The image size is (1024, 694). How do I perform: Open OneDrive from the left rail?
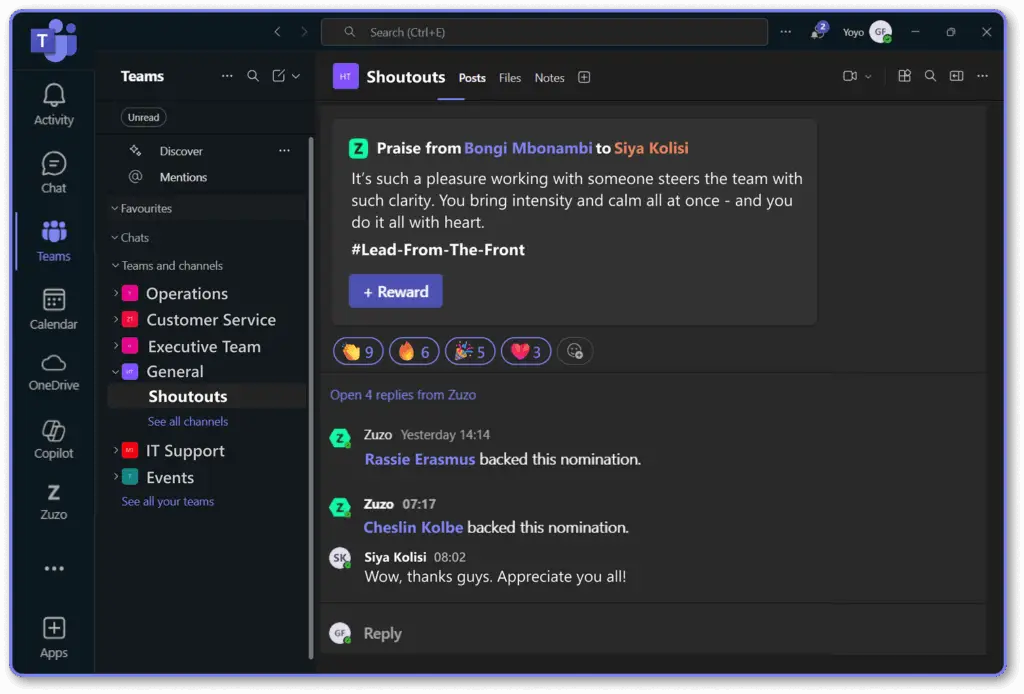tap(54, 371)
